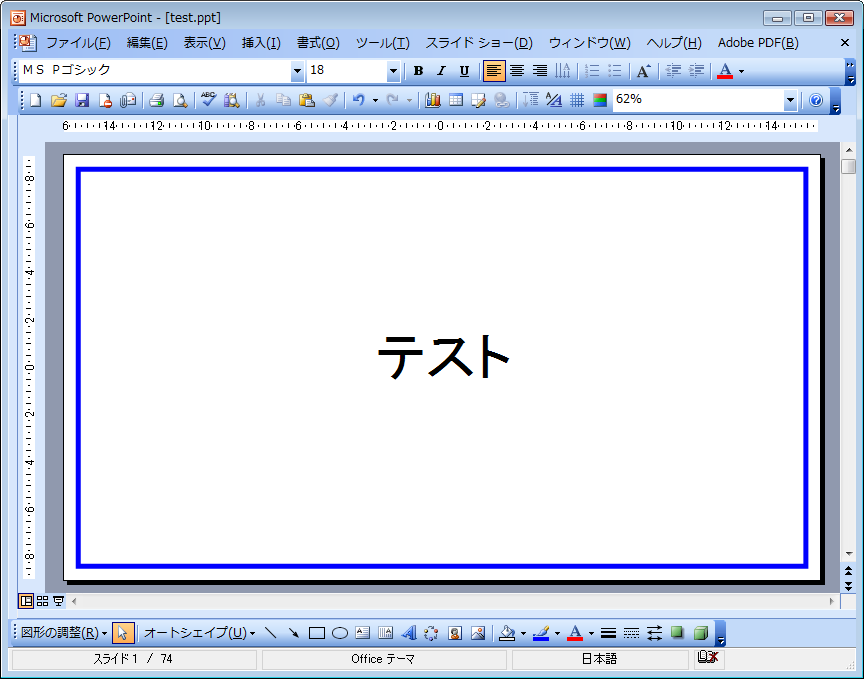The image size is (864, 679).
Task: Toggle underline formatting
Action: (x=464, y=71)
